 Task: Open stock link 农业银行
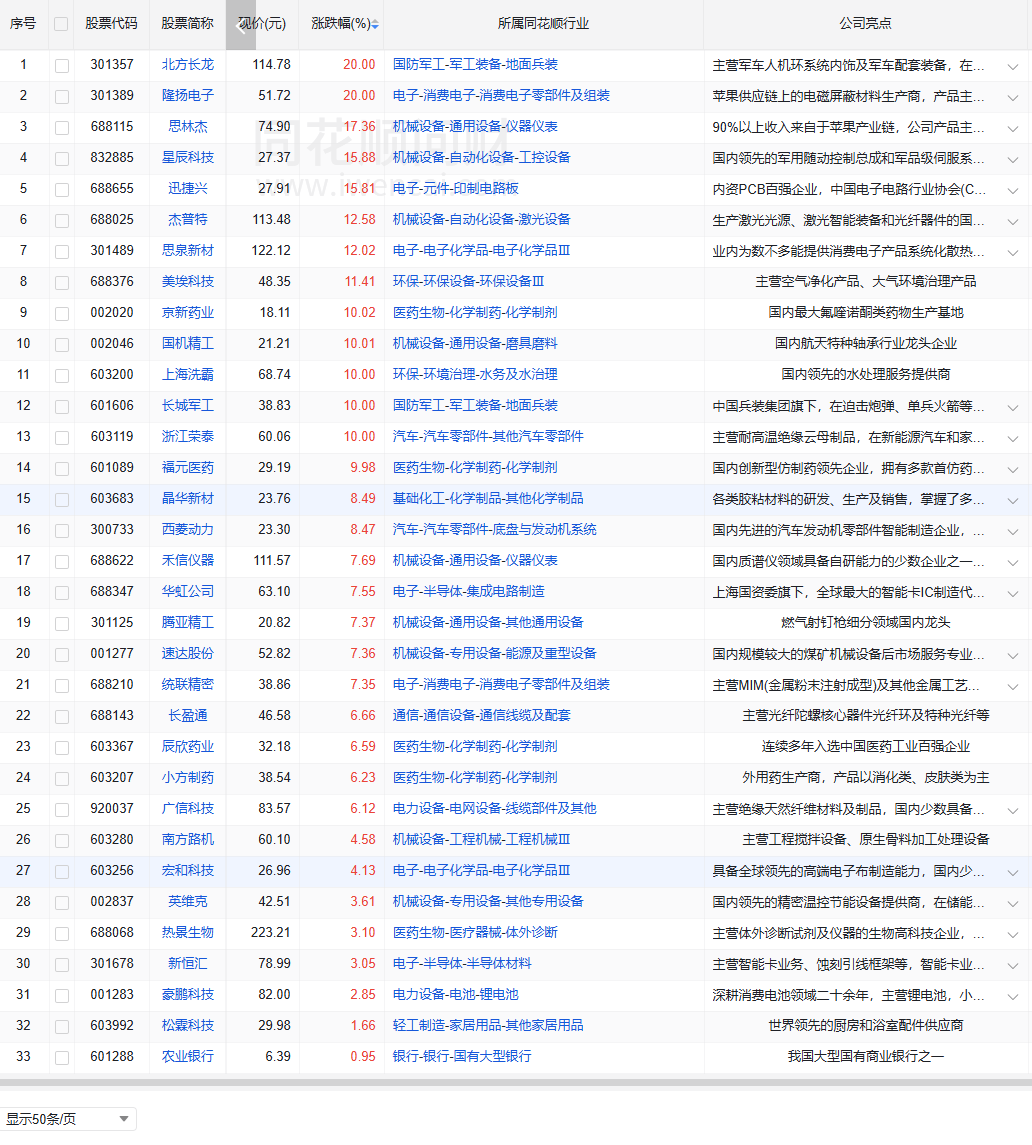pos(188,1057)
